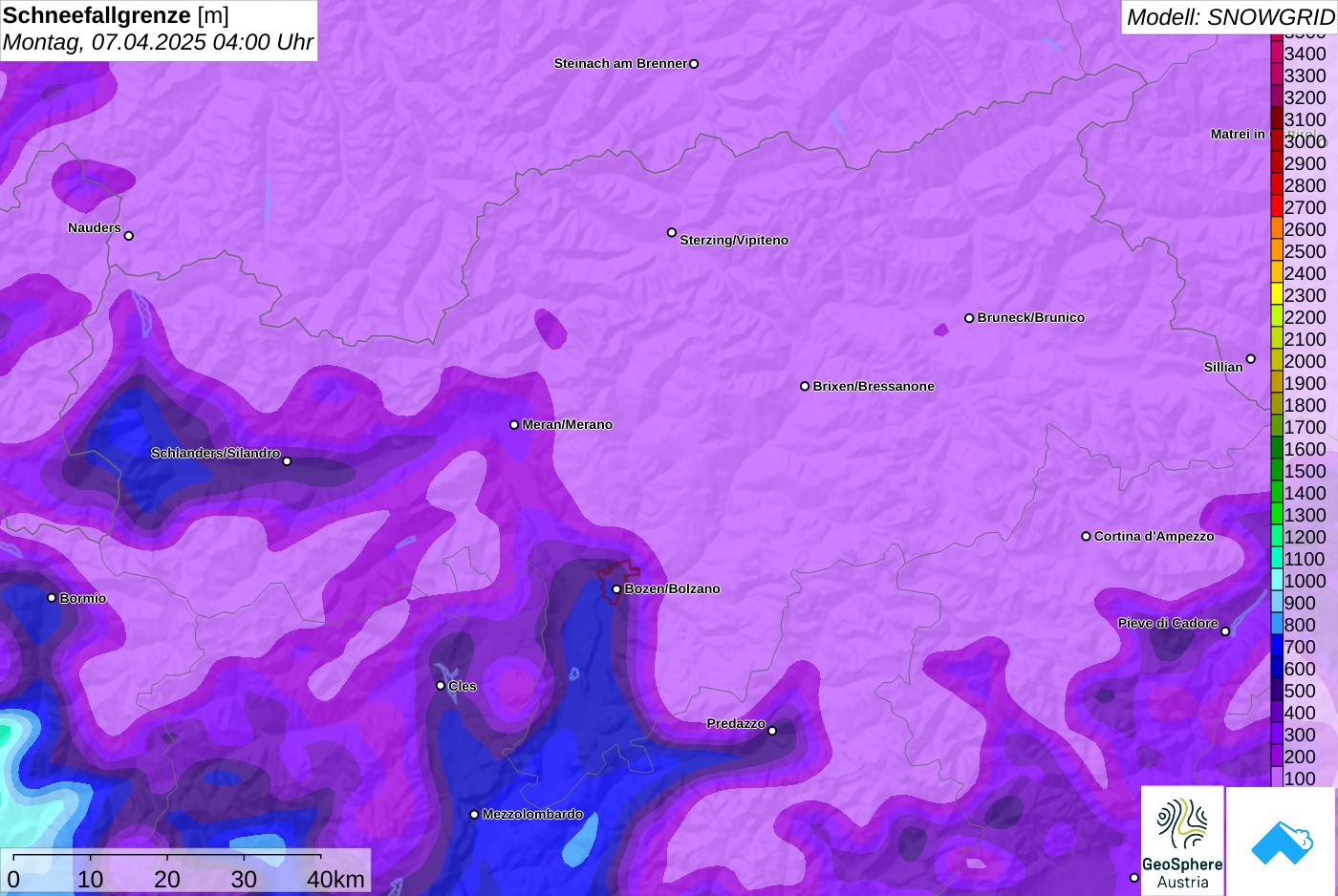The width and height of the screenshot is (1338, 896).
Task: Click the Bruneck/Brunico marker dot
Action: tap(969, 318)
